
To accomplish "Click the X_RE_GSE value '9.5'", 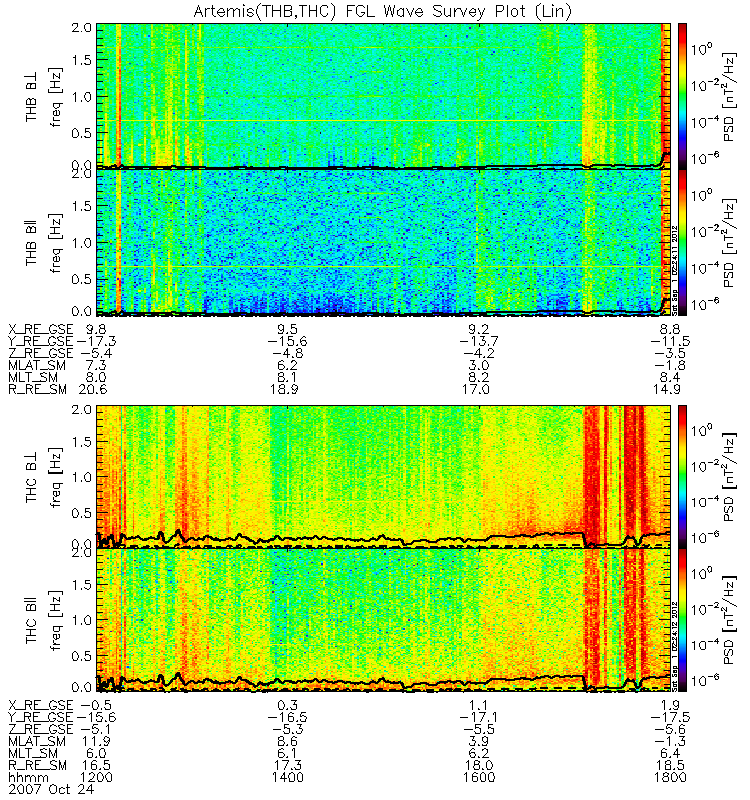I will pyautogui.click(x=287, y=330).
